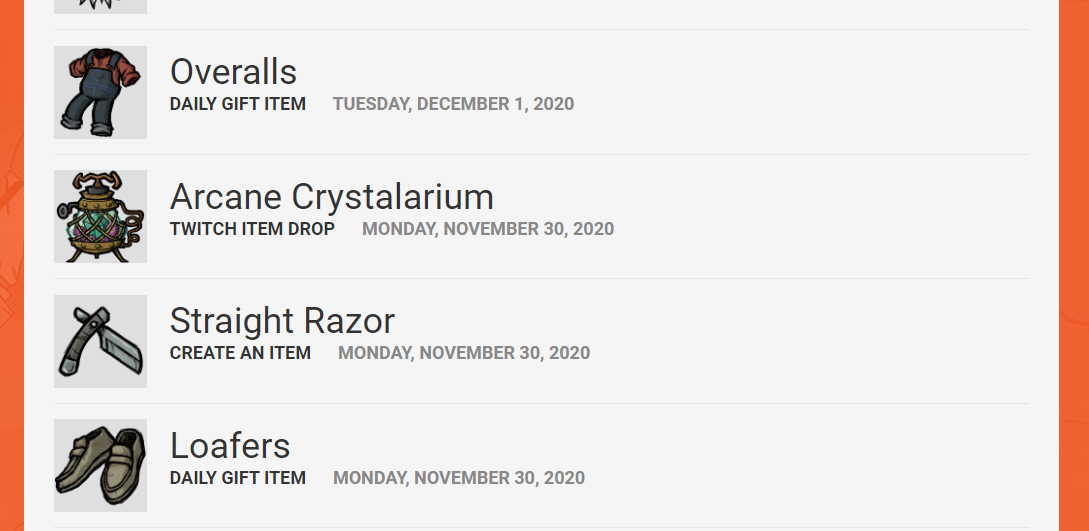
Task: Open the Overalls item title
Action: click(x=233, y=72)
